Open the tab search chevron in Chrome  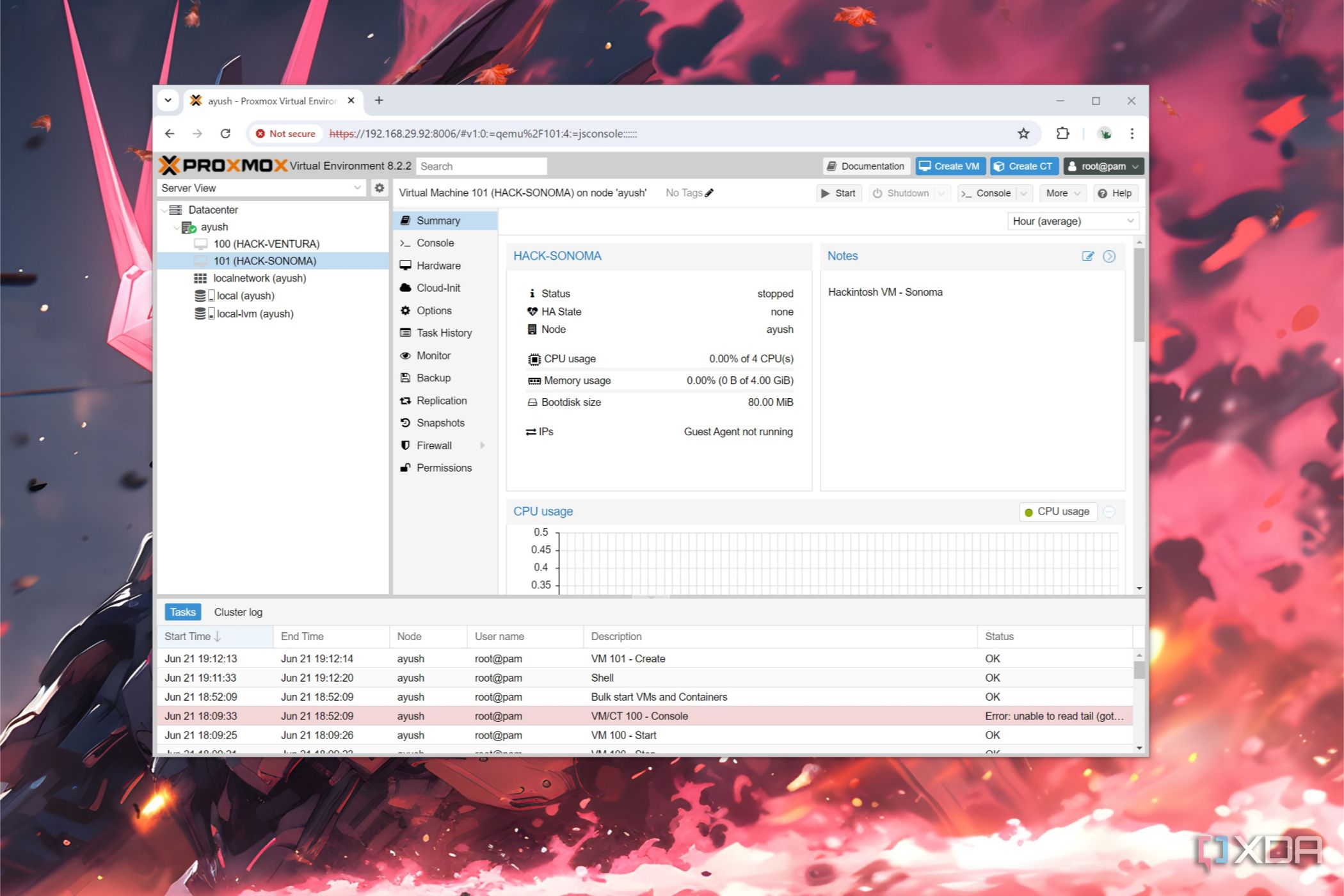[x=168, y=100]
